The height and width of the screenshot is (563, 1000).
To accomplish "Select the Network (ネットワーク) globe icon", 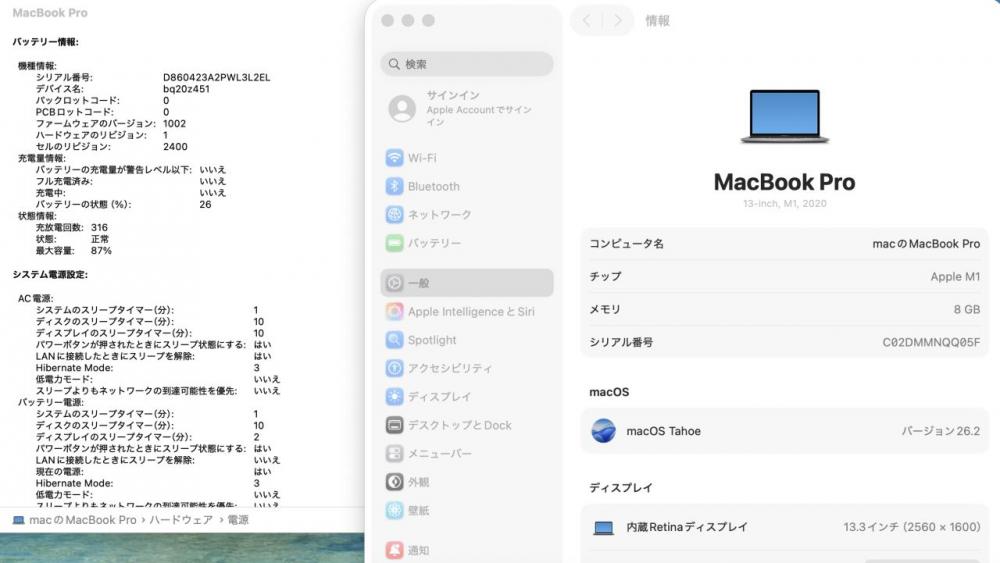I will (x=394, y=214).
